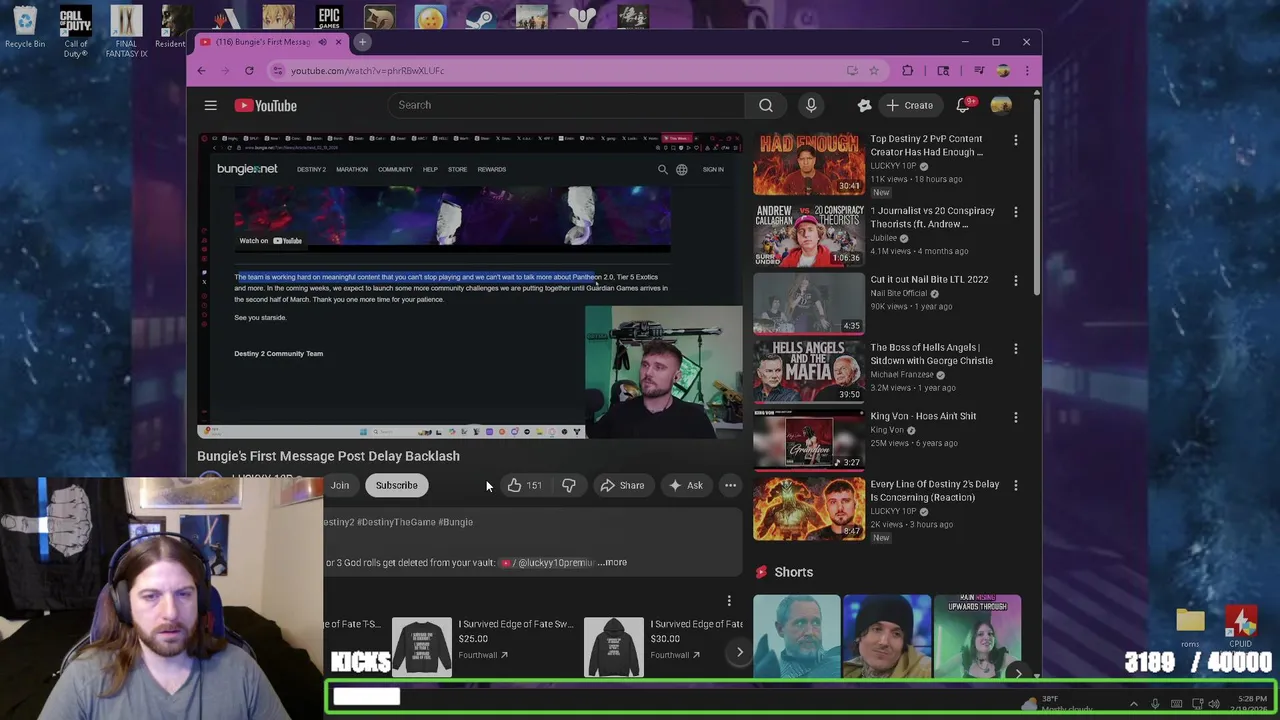
Task: Open options for Every Line Of Destiny video
Action: point(1015,485)
